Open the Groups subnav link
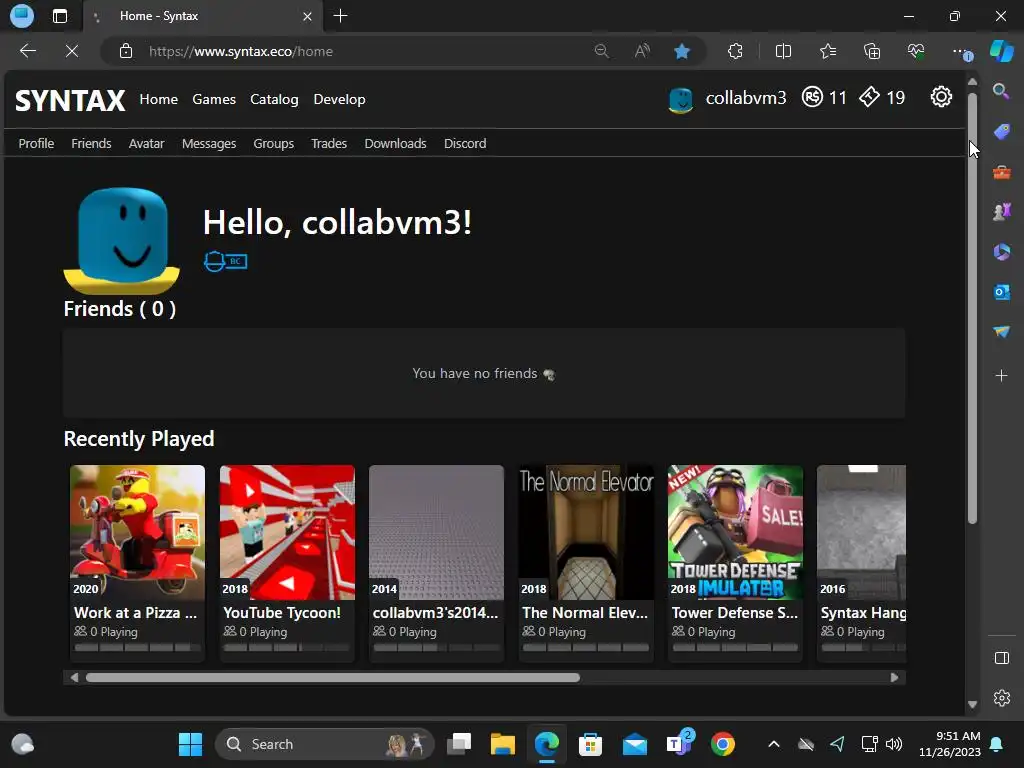 (x=274, y=143)
